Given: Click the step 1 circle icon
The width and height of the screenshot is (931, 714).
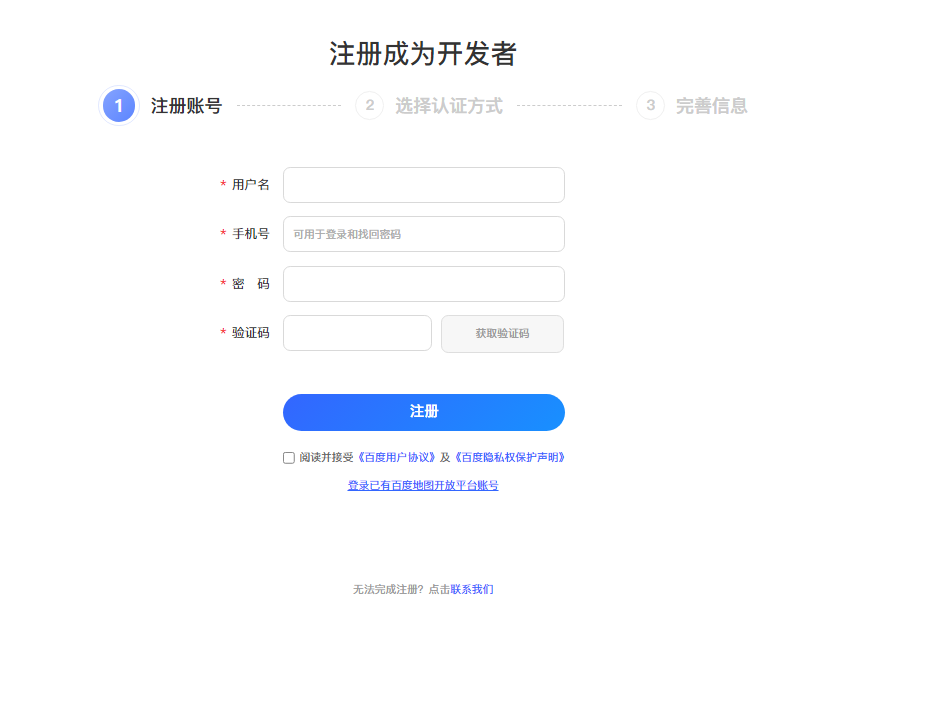Looking at the screenshot, I should (x=119, y=106).
